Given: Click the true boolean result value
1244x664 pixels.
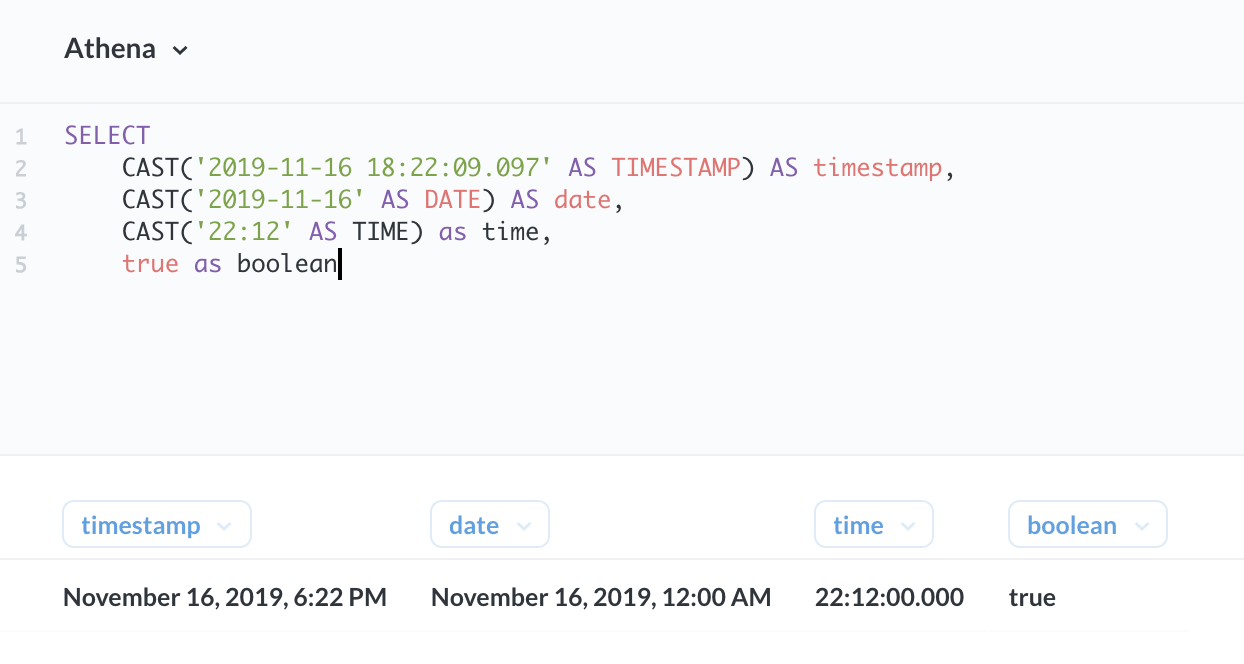Looking at the screenshot, I should coord(1031,597).
